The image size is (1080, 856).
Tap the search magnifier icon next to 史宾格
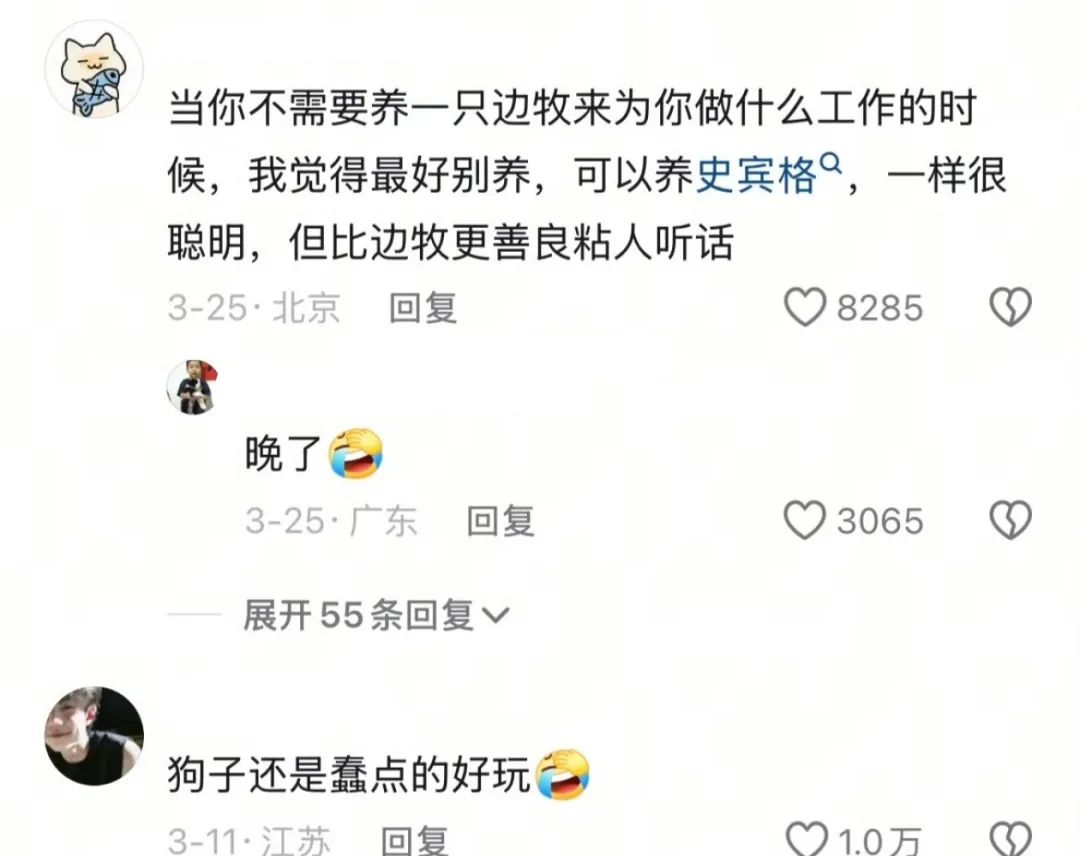(832, 163)
